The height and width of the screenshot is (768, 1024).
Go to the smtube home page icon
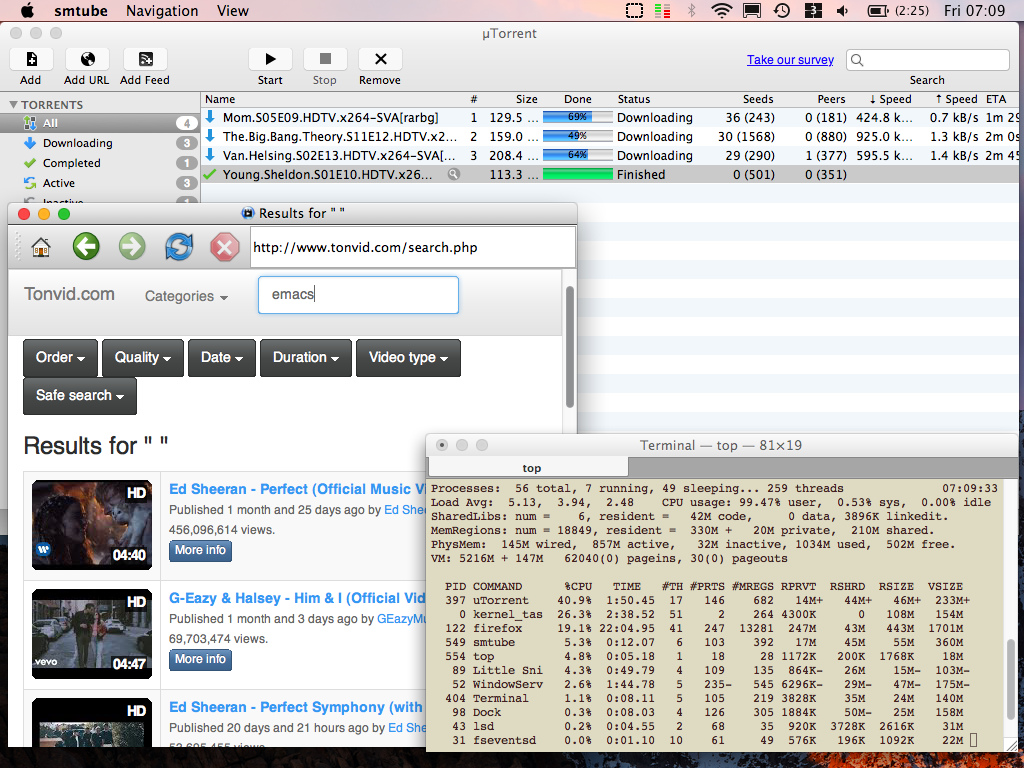click(x=40, y=247)
